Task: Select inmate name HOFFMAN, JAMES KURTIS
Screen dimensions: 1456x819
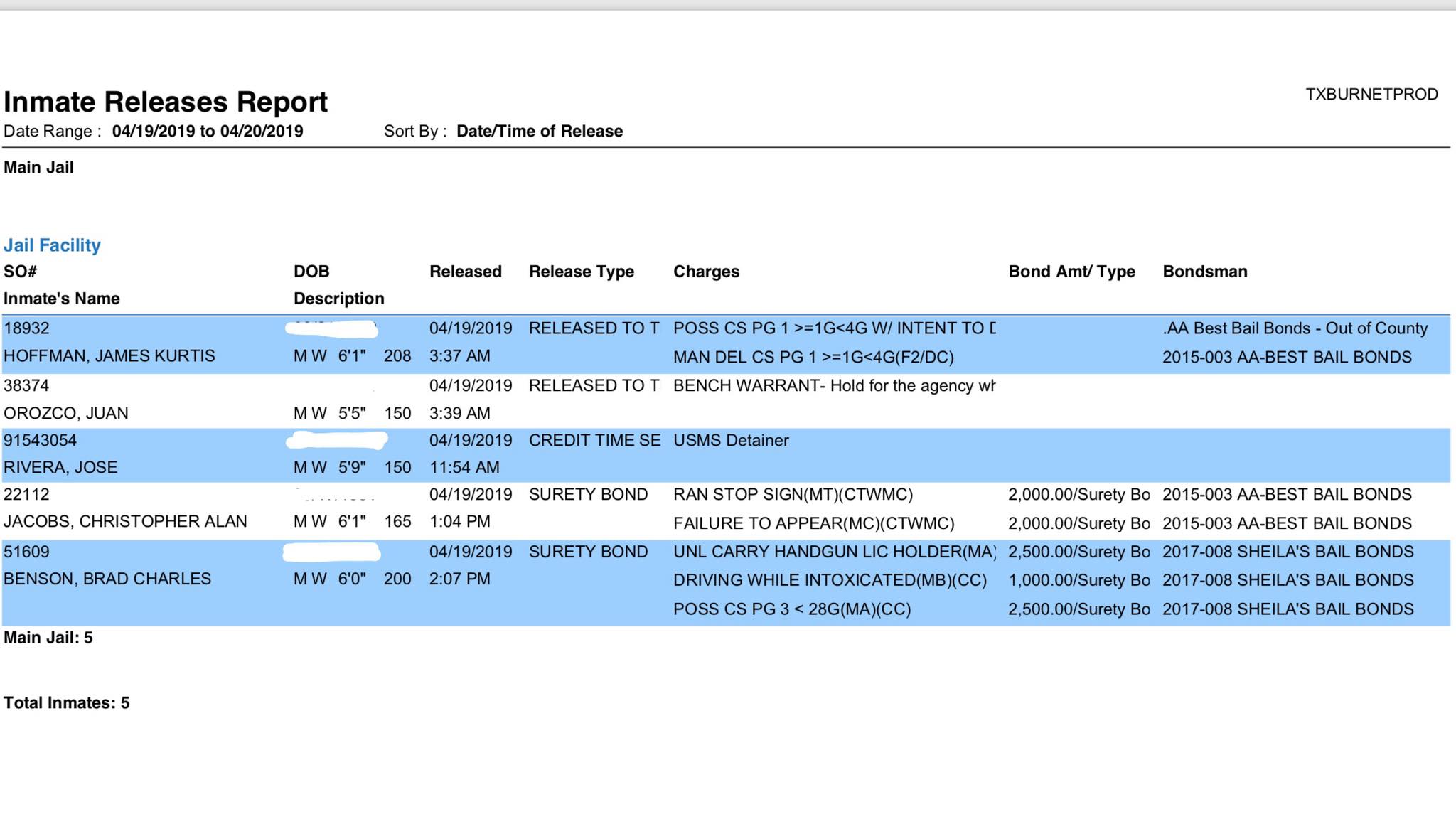Action: point(109,356)
